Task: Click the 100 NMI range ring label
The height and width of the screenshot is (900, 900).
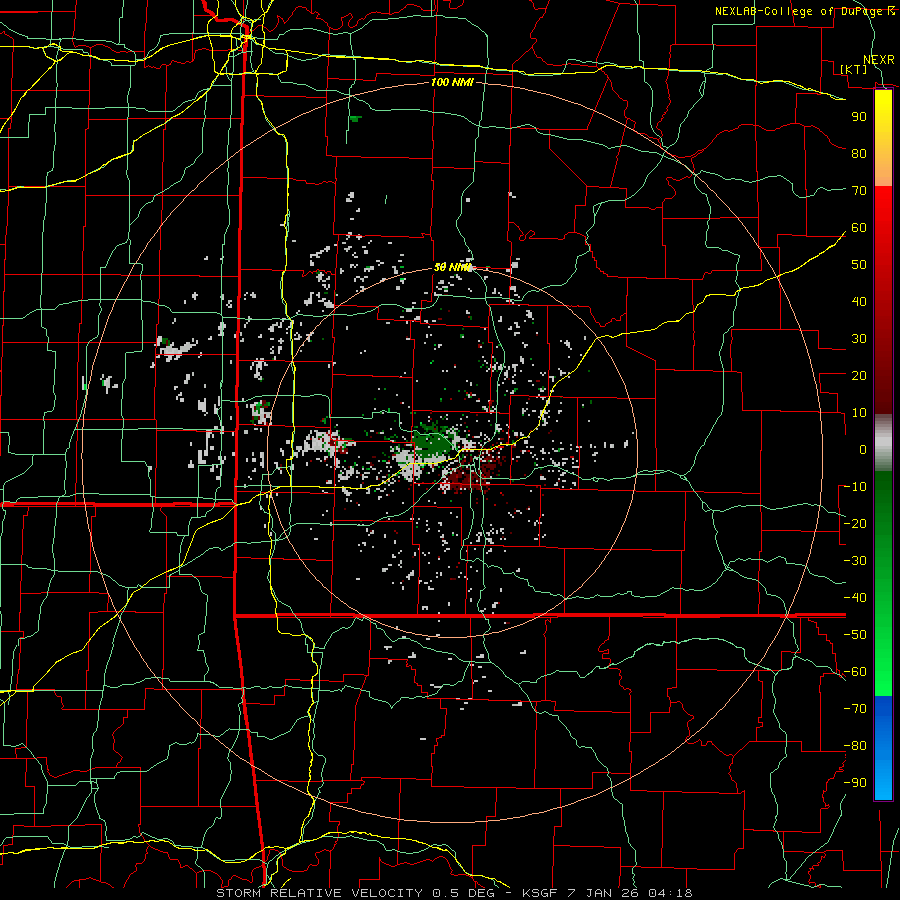Action: 452,82
